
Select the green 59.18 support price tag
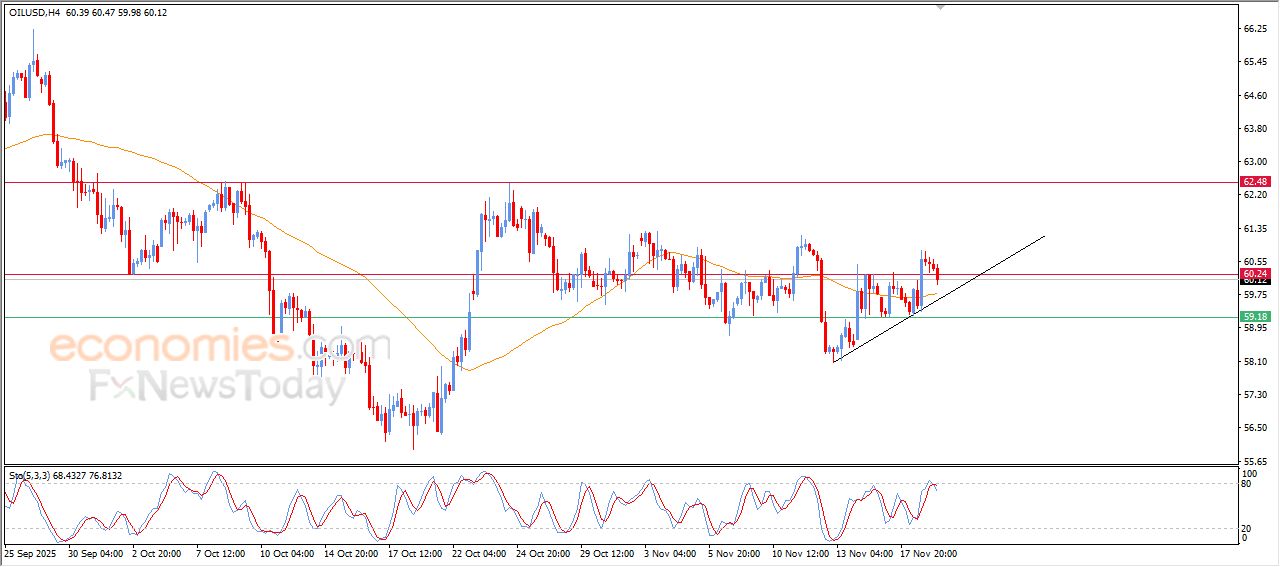[x=1254, y=318]
